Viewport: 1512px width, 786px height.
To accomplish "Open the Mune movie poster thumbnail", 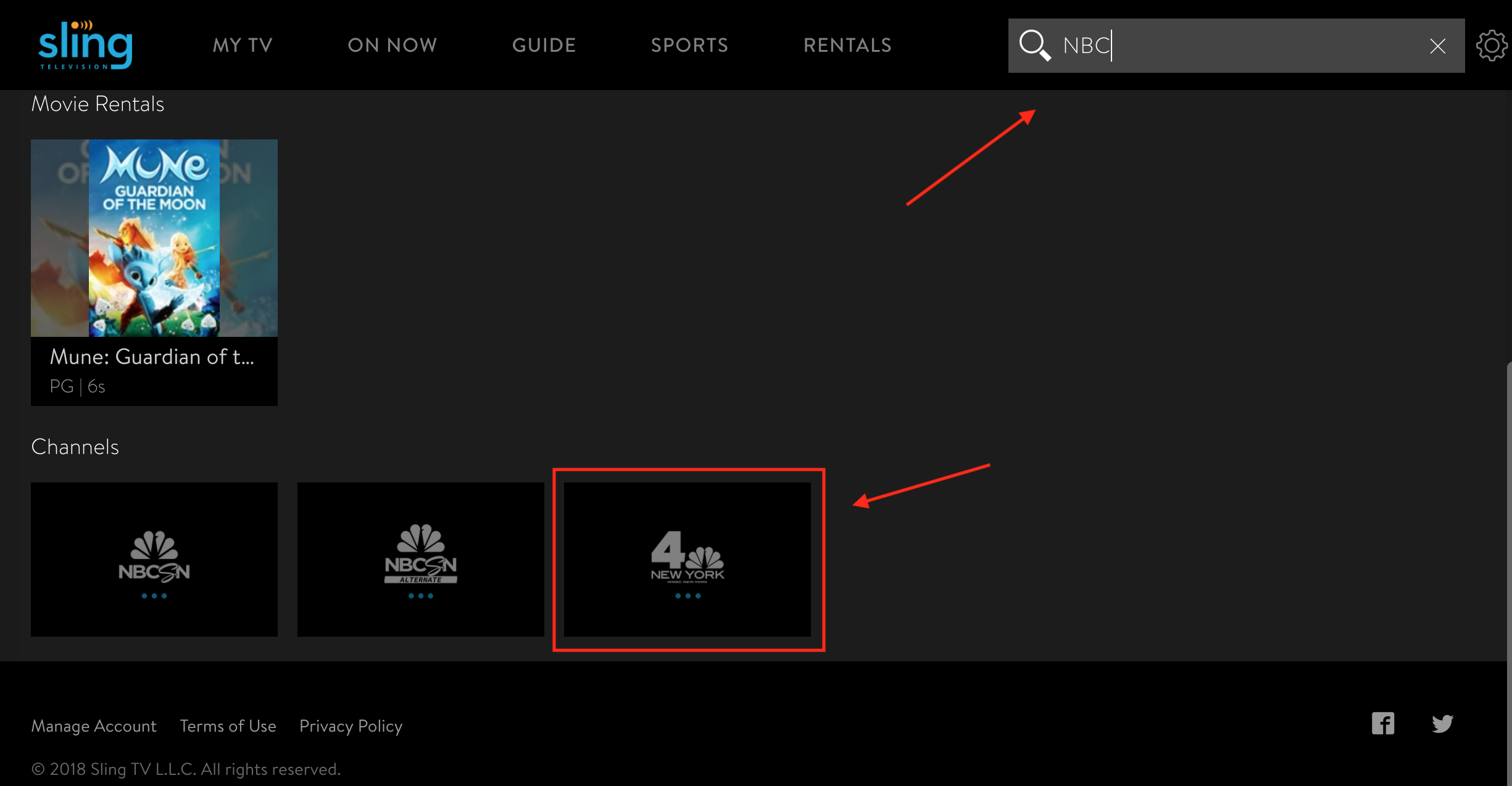I will pyautogui.click(x=154, y=238).
